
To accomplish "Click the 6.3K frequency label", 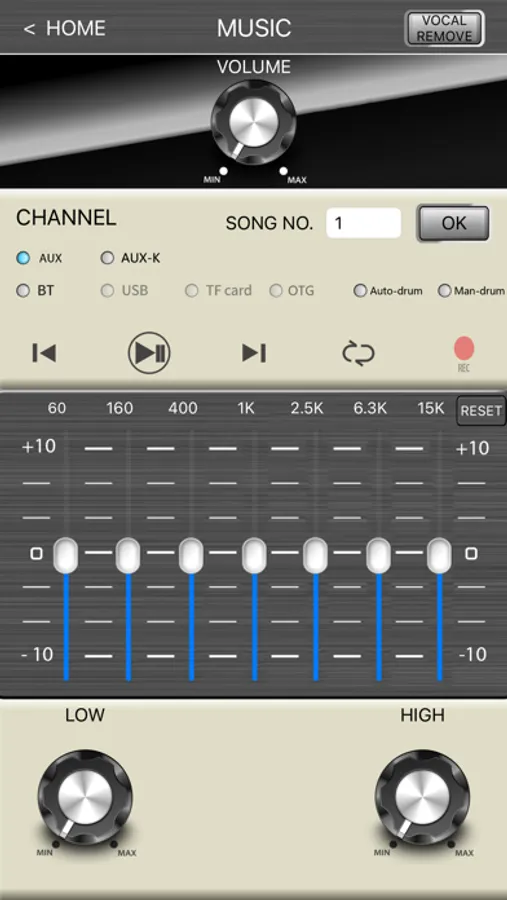I will pos(370,408).
